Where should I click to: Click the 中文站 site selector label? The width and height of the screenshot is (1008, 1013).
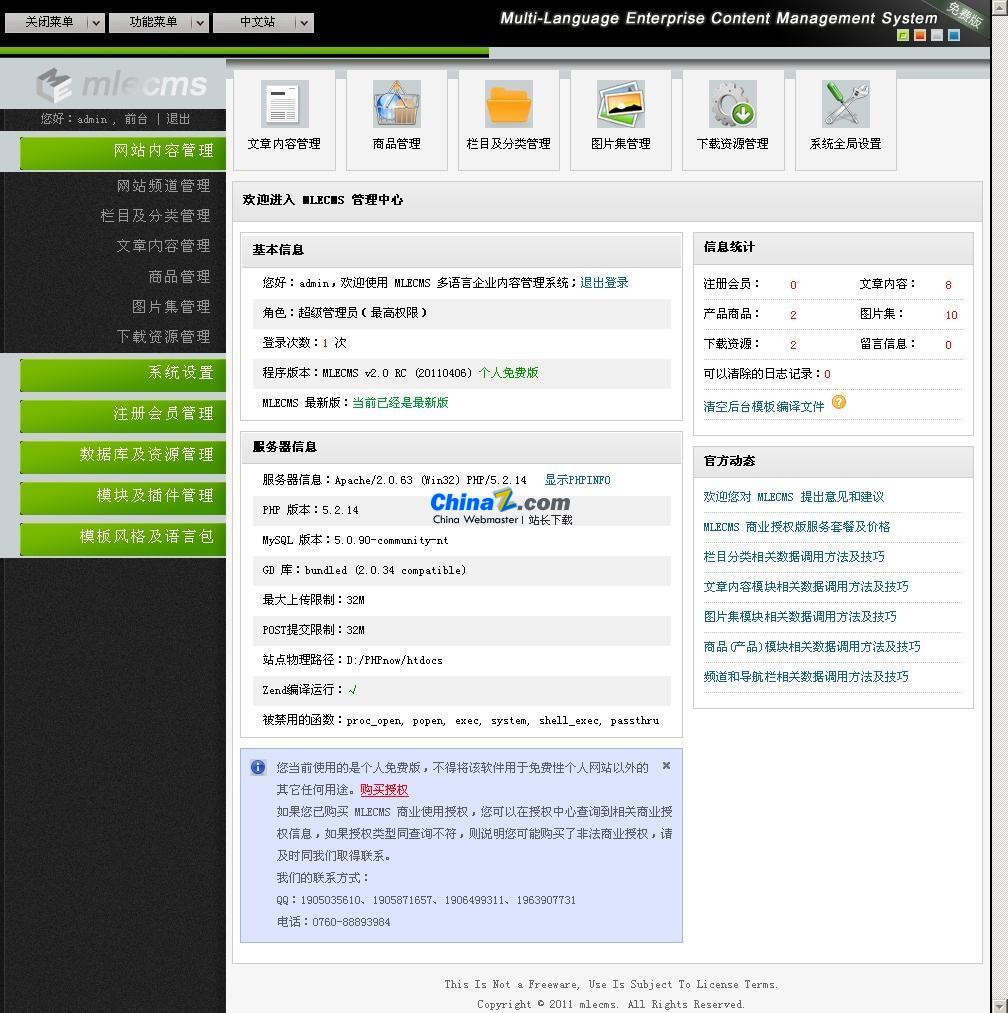point(257,22)
